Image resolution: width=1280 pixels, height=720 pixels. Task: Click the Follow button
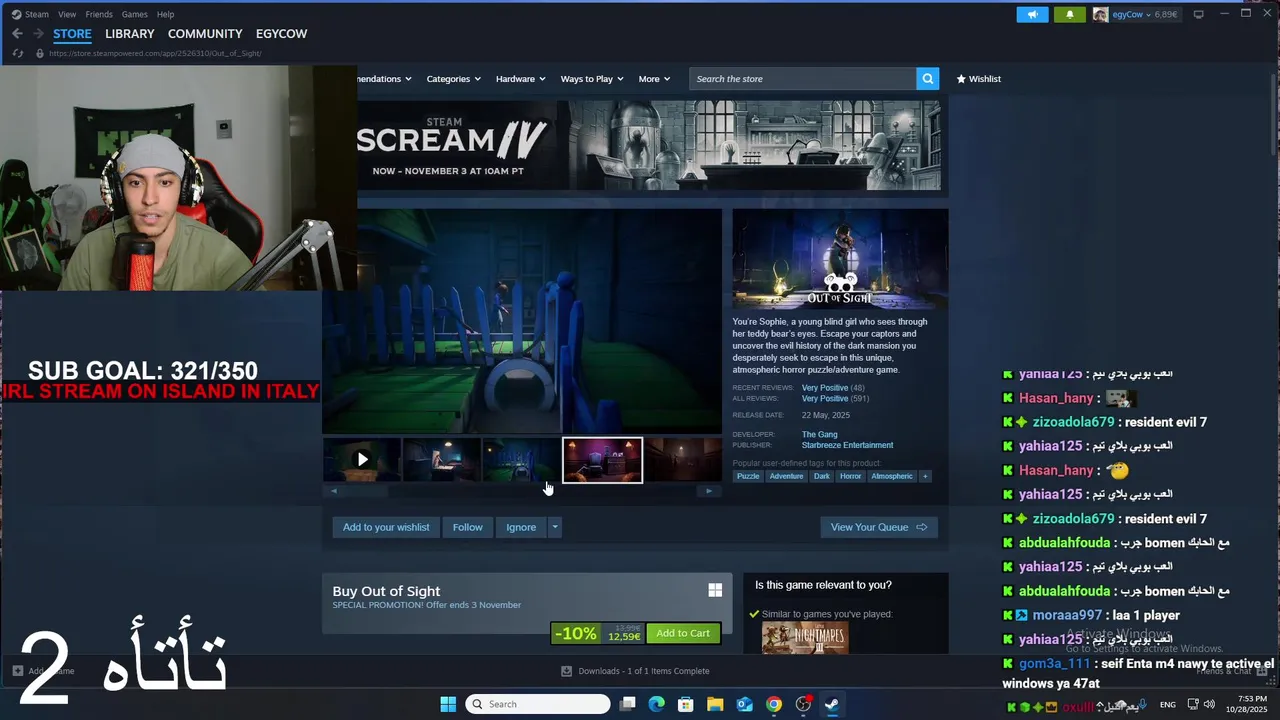(467, 527)
